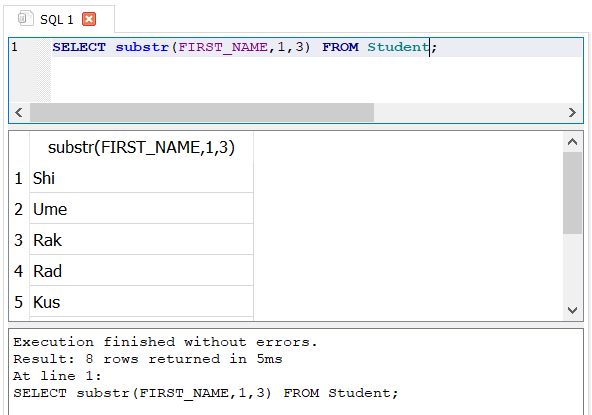Click up arrow of results scrollbar
The height and width of the screenshot is (415, 592).
[x=572, y=142]
